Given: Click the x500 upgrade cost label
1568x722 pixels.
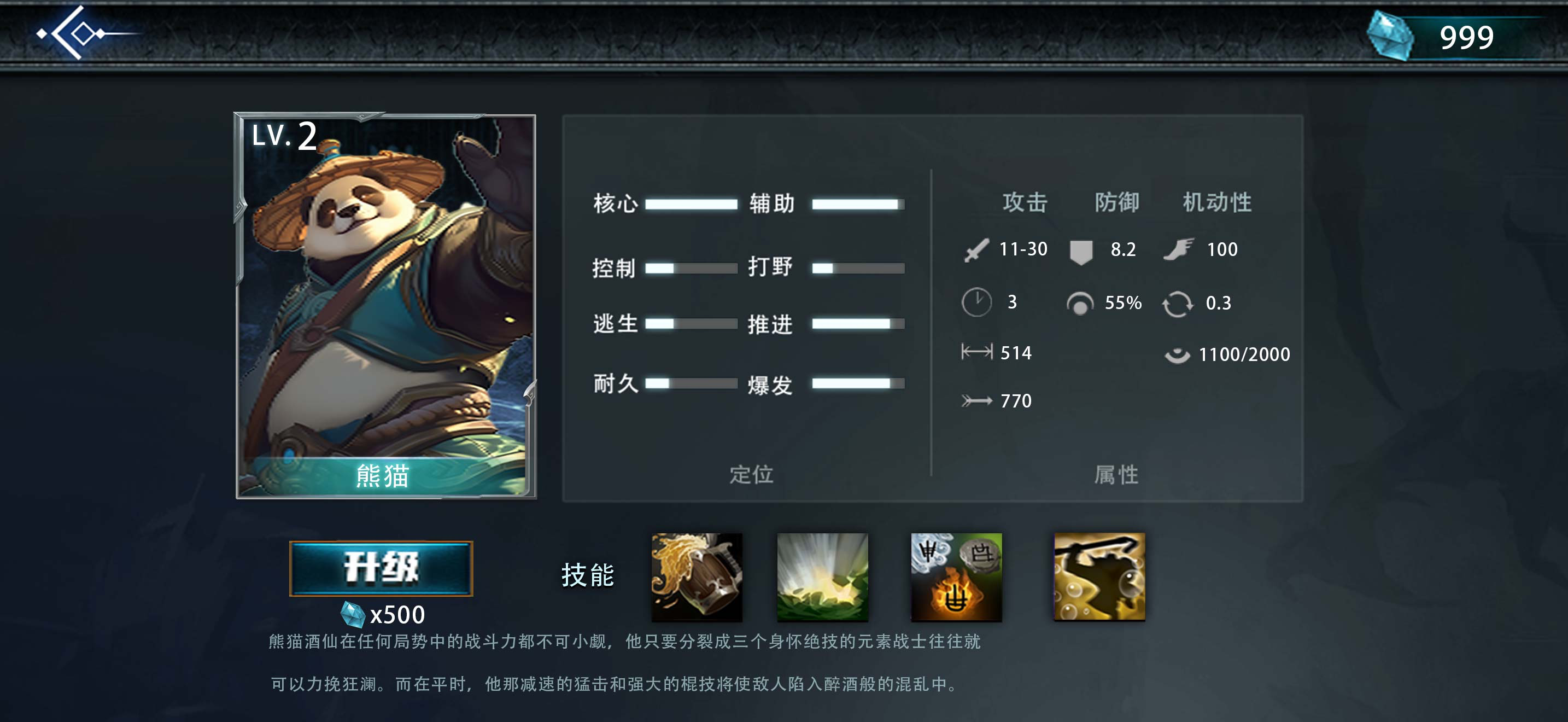Looking at the screenshot, I should pos(397,615).
